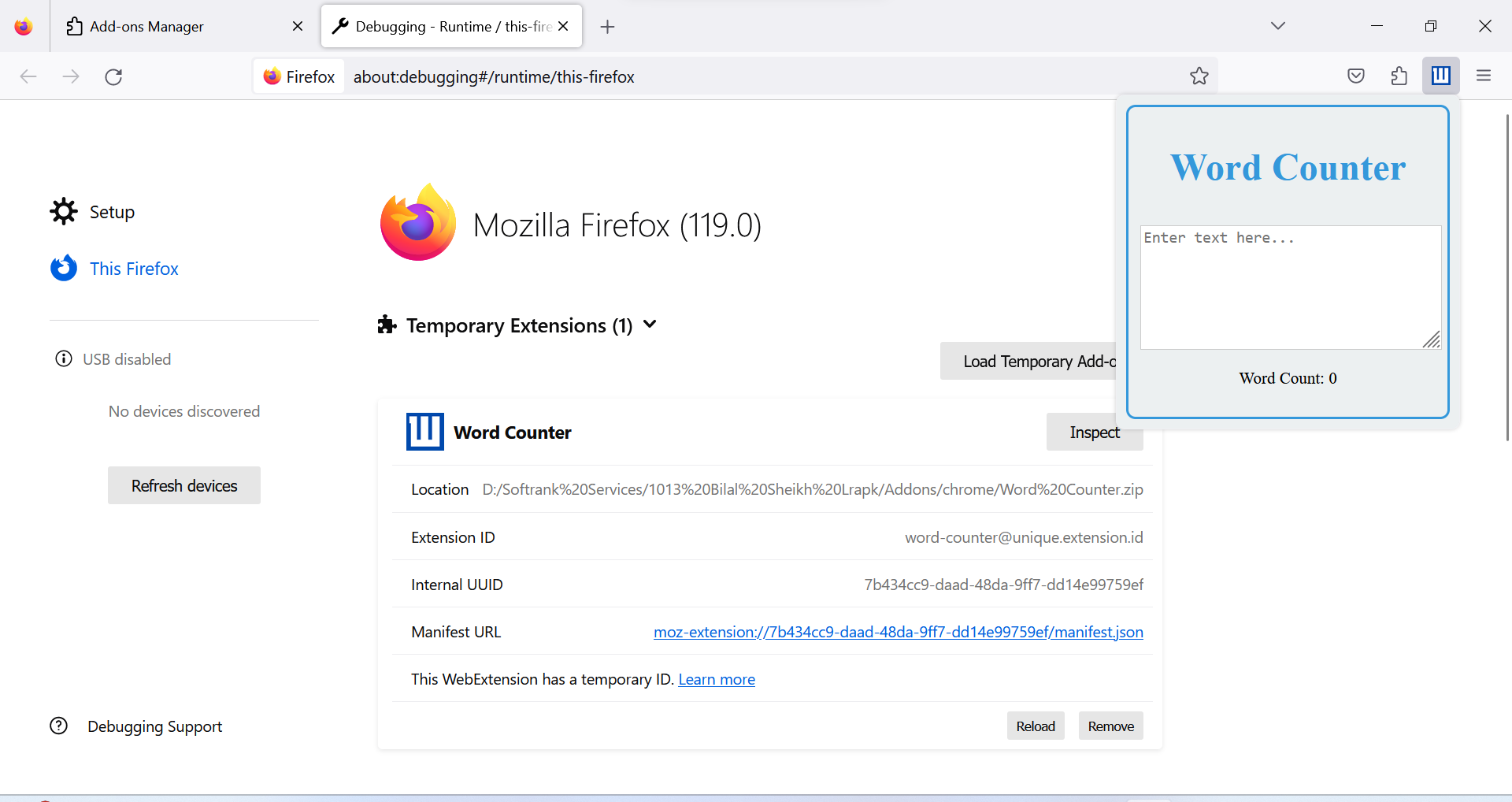The image size is (1512, 802).
Task: Click the Learn more link
Action: tap(717, 679)
